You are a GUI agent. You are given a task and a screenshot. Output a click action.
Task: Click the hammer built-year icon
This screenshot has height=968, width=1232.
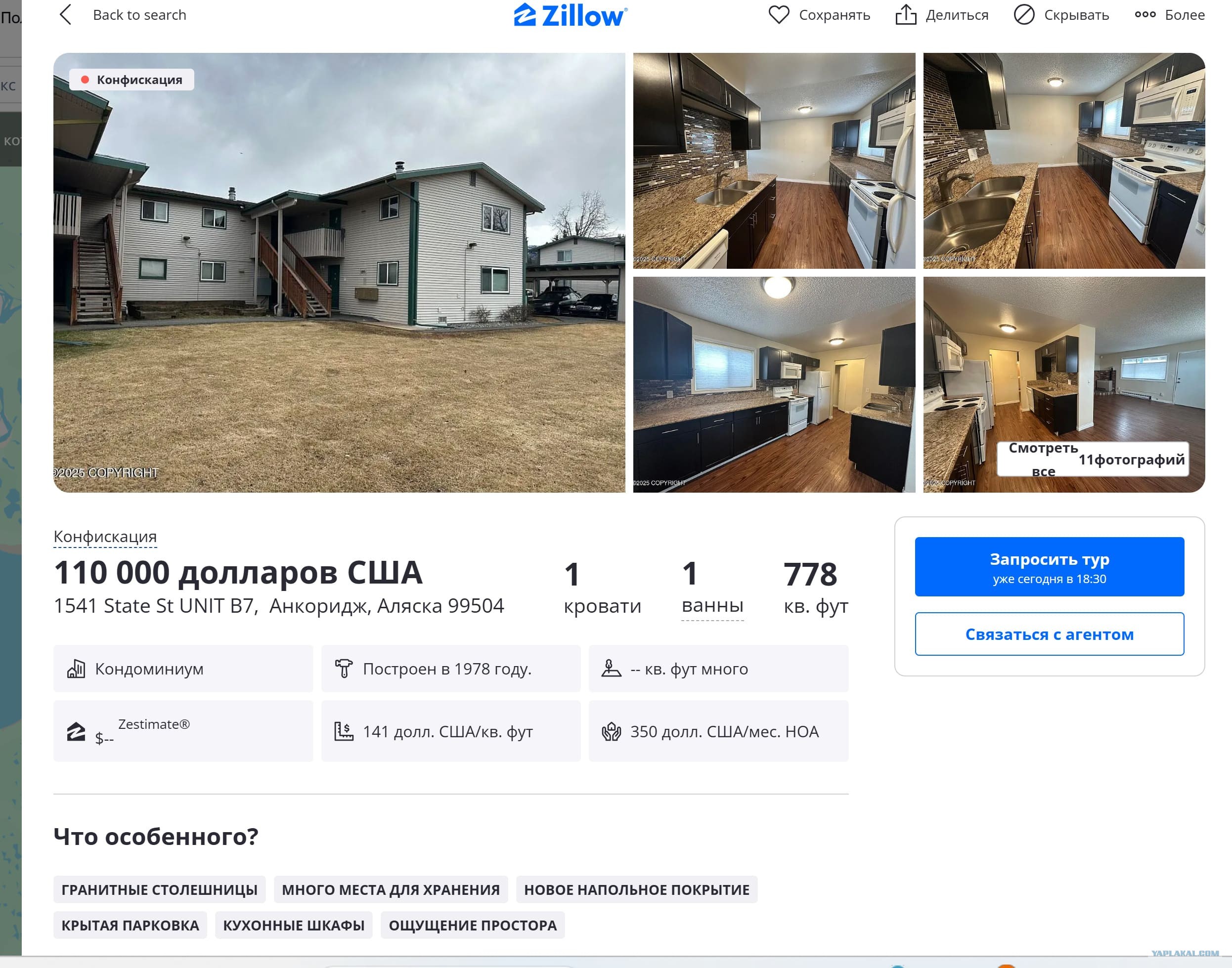(x=344, y=669)
